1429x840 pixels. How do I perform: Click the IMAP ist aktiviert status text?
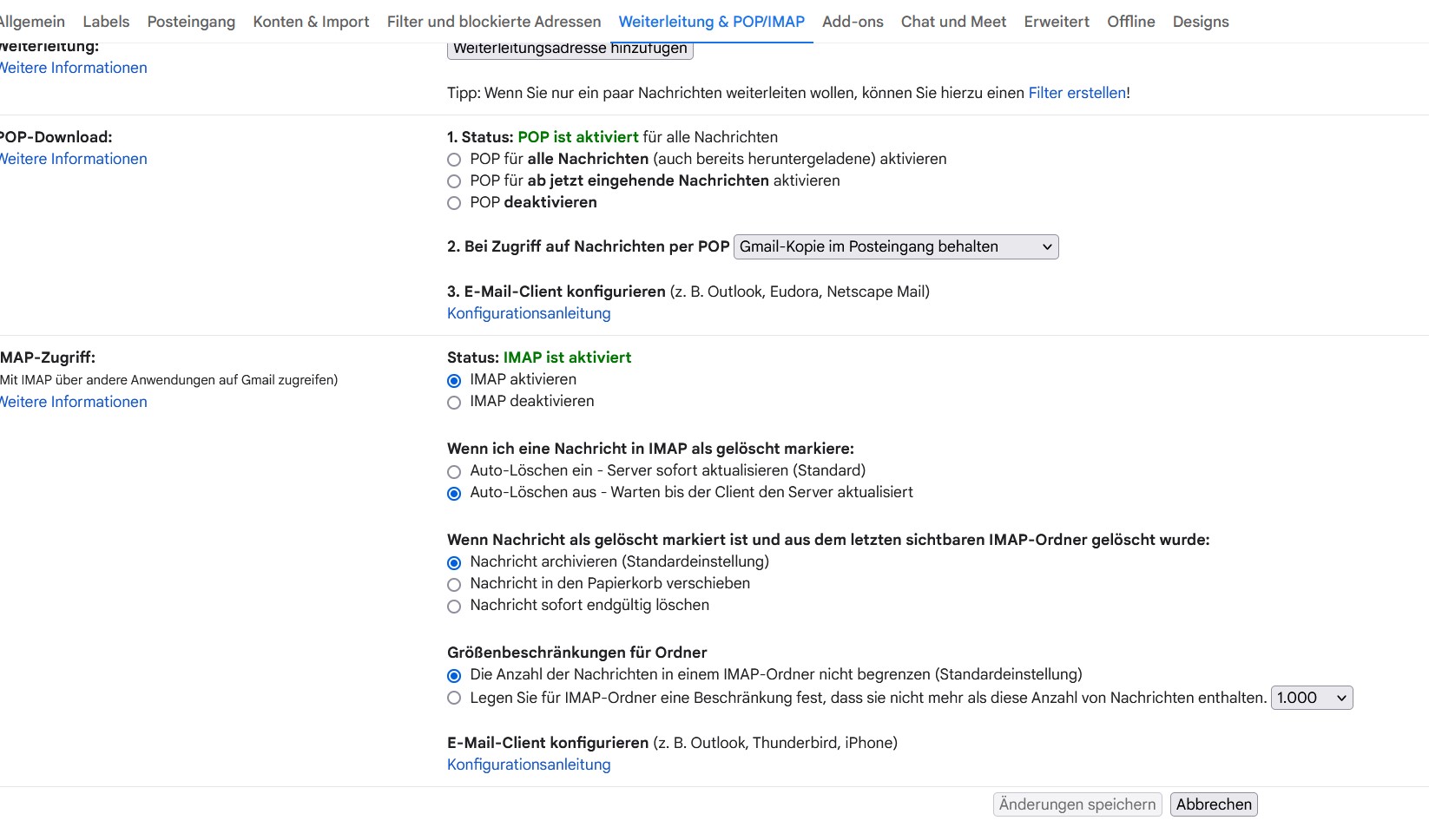pyautogui.click(x=567, y=358)
